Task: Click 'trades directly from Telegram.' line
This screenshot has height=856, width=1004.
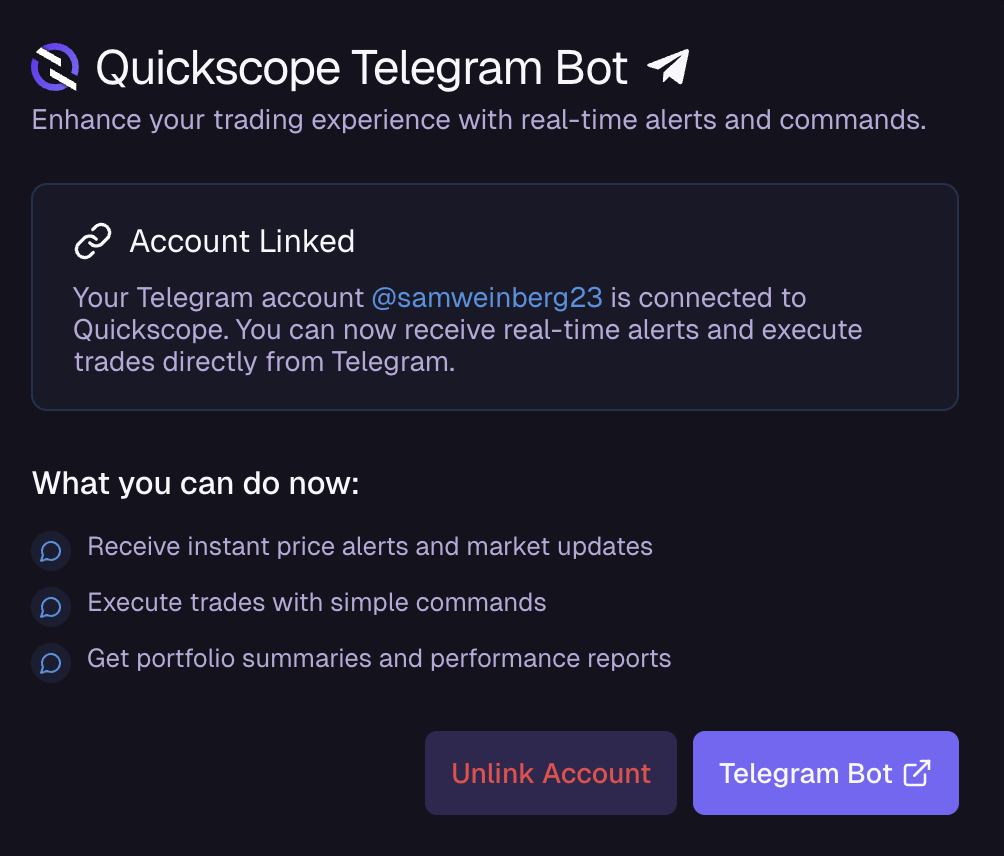Action: [264, 362]
